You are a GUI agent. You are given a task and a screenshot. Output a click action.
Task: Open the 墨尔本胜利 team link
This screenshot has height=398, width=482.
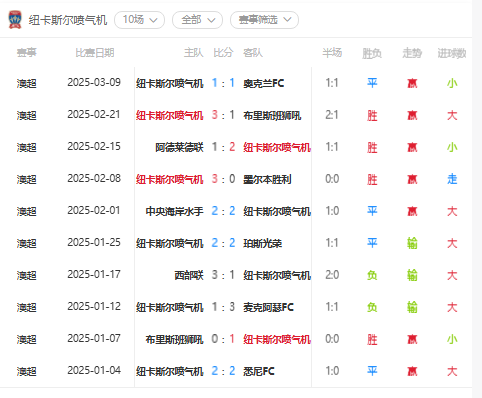point(267,179)
